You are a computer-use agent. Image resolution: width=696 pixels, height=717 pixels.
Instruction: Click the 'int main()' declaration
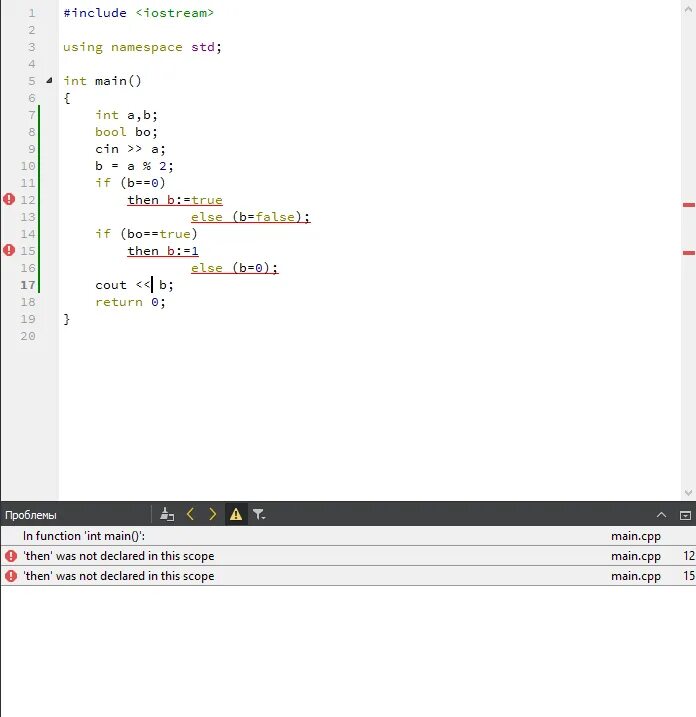pyautogui.click(x=102, y=81)
